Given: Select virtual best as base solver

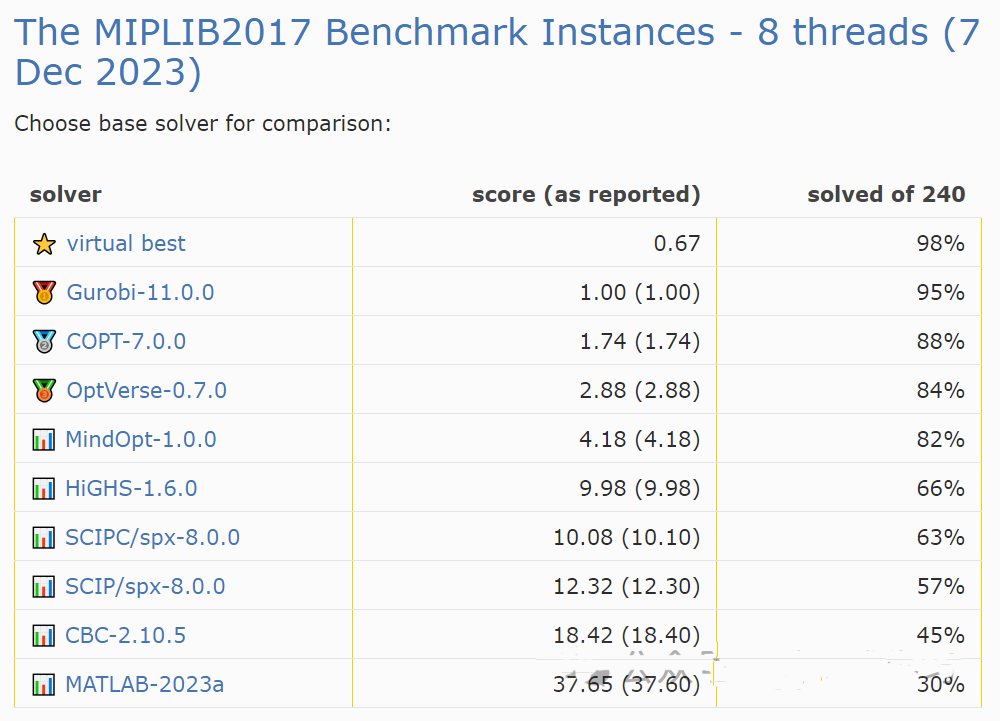Looking at the screenshot, I should 126,244.
